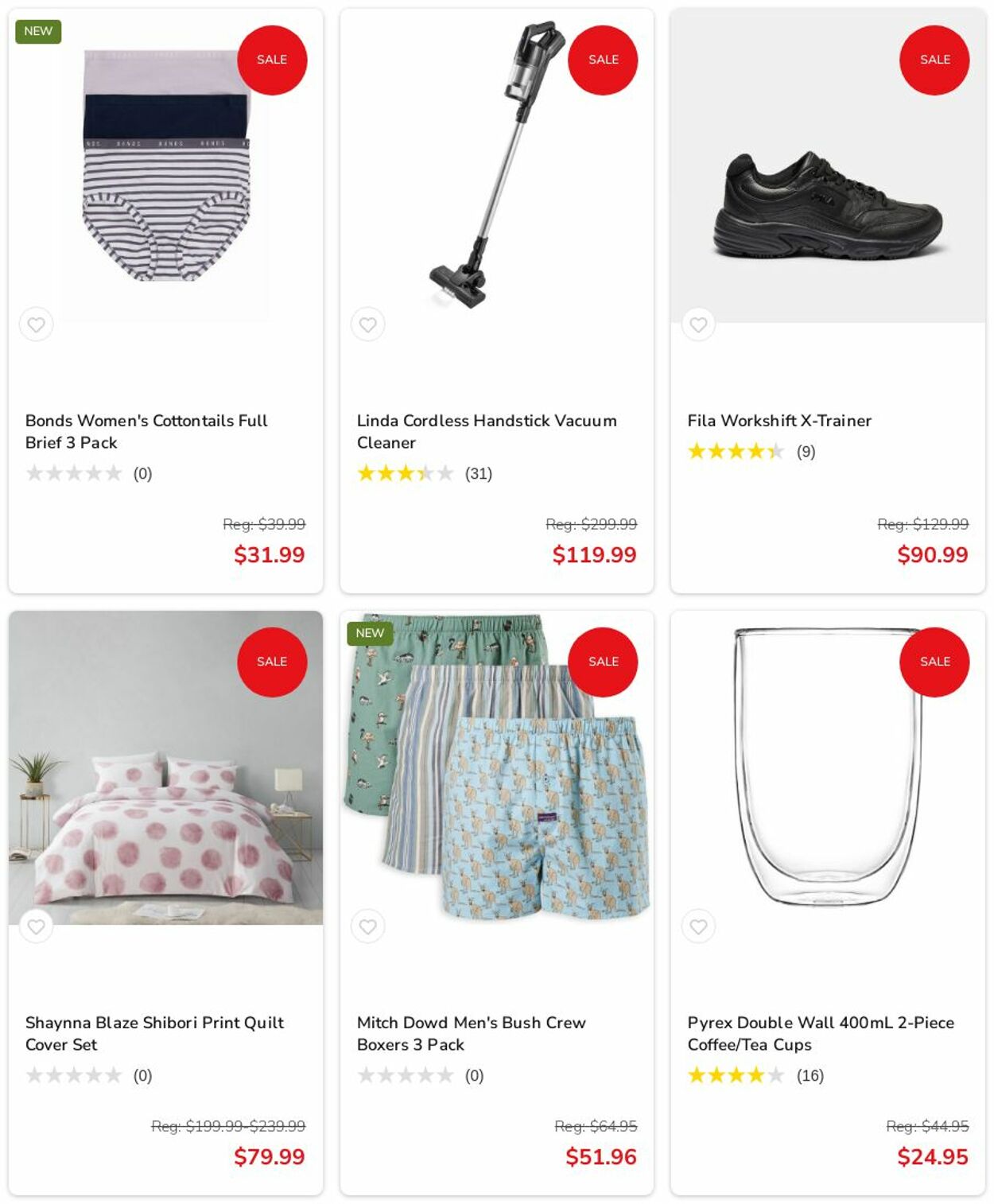Open Fila Workshift X-Trainer product link
The height and width of the screenshot is (1204, 994).
coord(779,421)
